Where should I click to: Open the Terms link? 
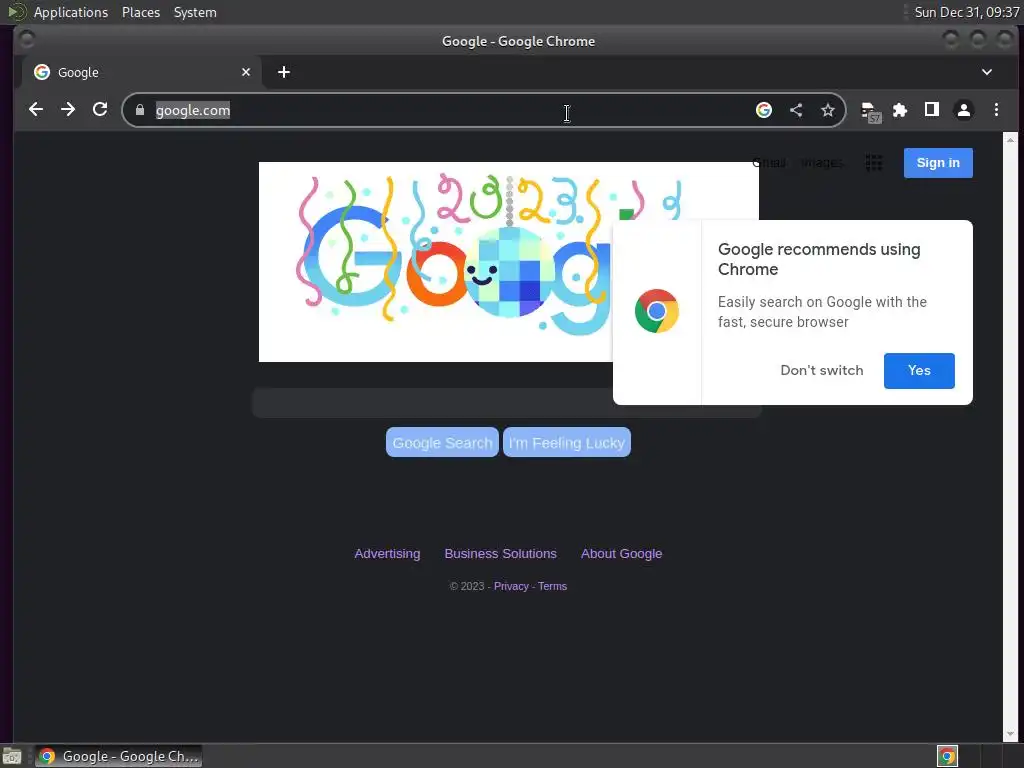coord(552,586)
